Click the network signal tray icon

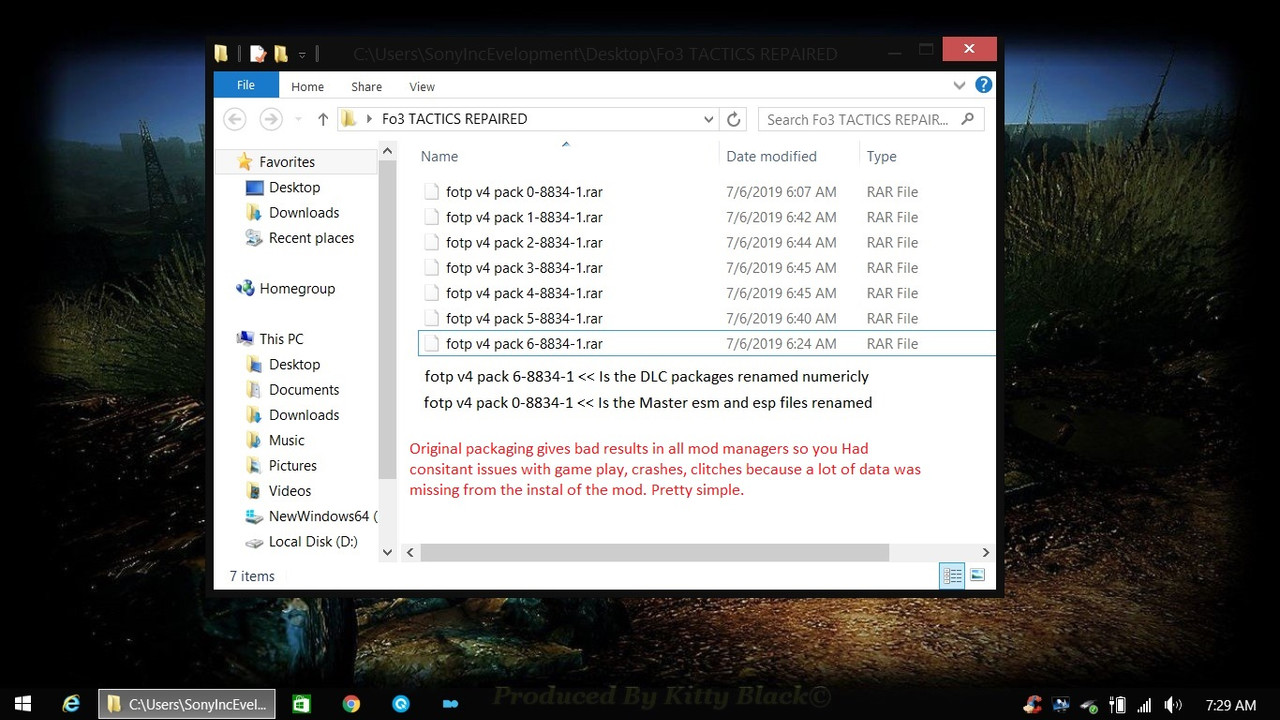click(x=1145, y=705)
